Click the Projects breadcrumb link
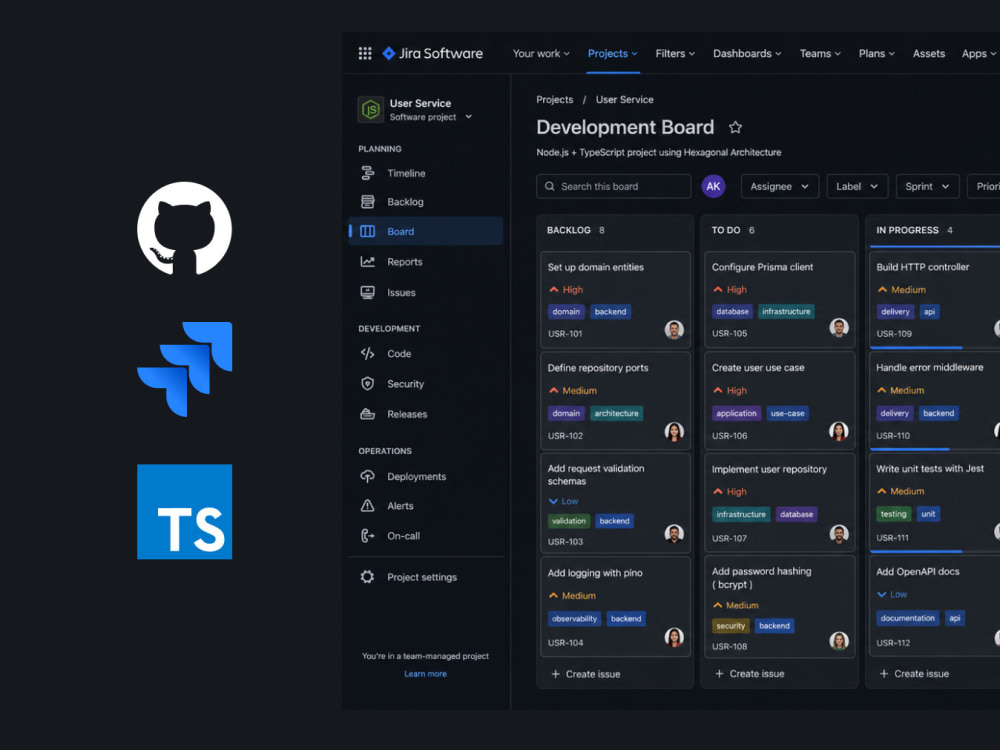 pos(555,99)
